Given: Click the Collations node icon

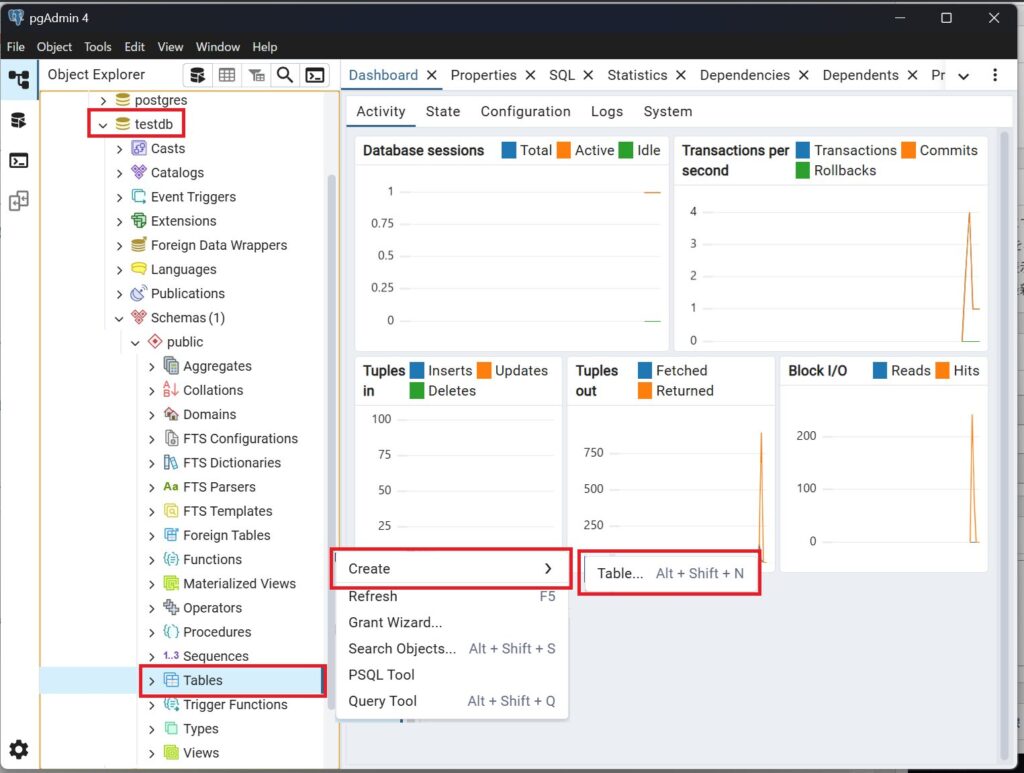Looking at the screenshot, I should [x=171, y=390].
